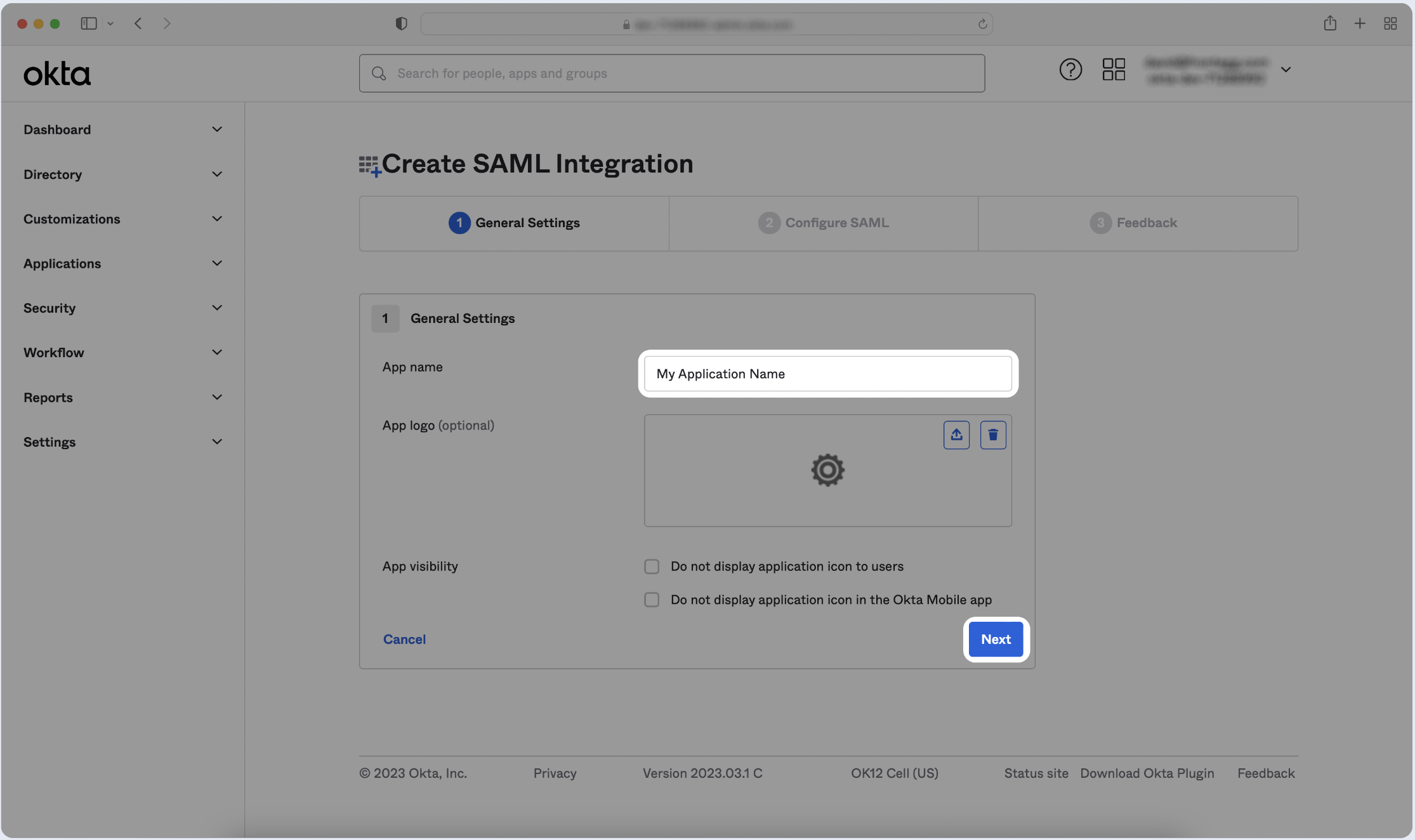Select the General Settings step tab
The image size is (1415, 840).
point(514,223)
